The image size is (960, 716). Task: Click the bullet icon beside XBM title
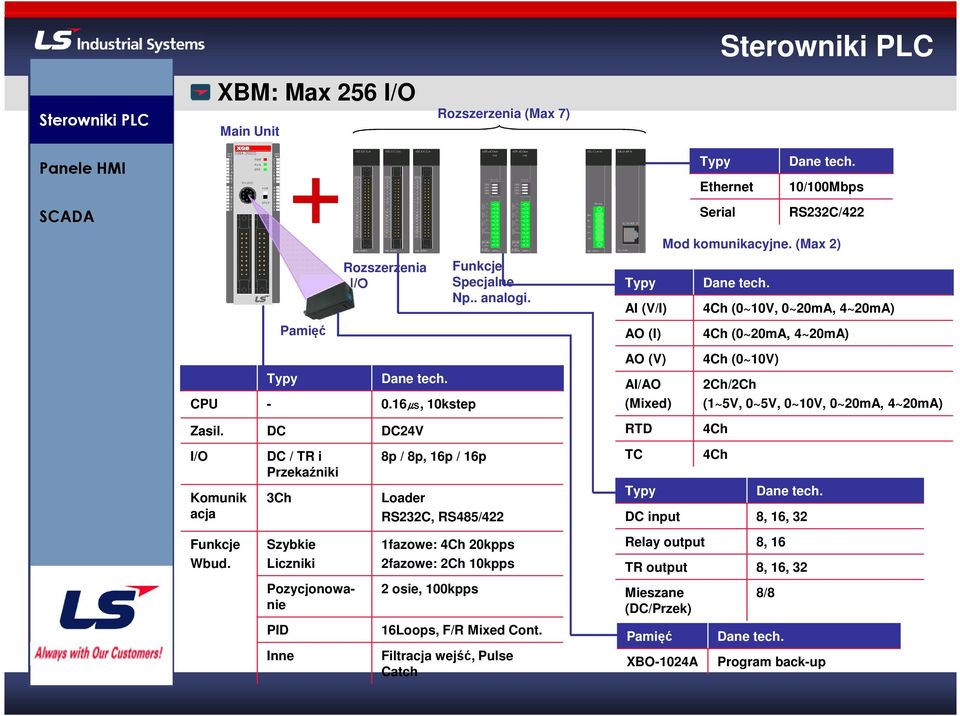click(200, 92)
